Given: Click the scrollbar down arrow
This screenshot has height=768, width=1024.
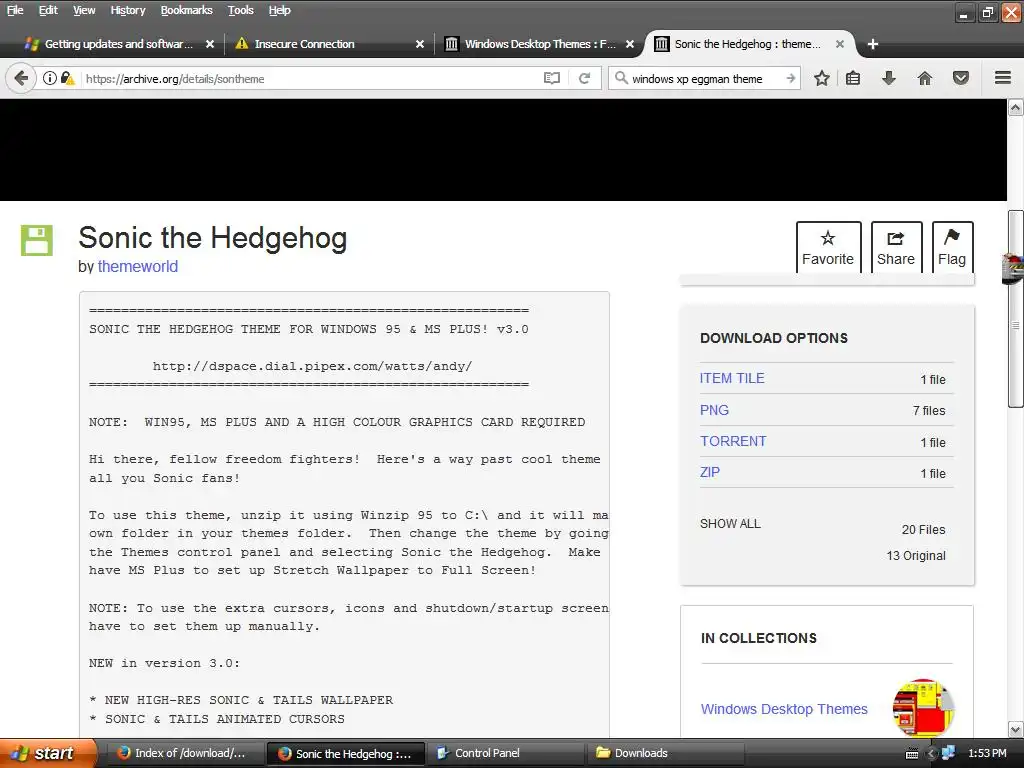Looking at the screenshot, I should (x=1016, y=729).
